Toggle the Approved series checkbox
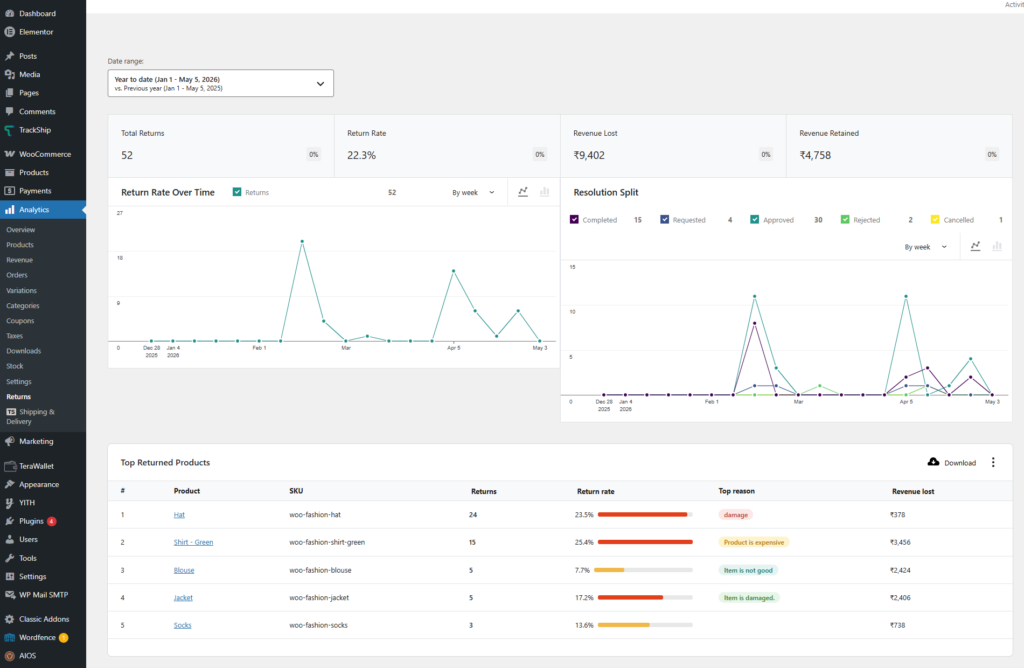The height and width of the screenshot is (668, 1024). 754,219
